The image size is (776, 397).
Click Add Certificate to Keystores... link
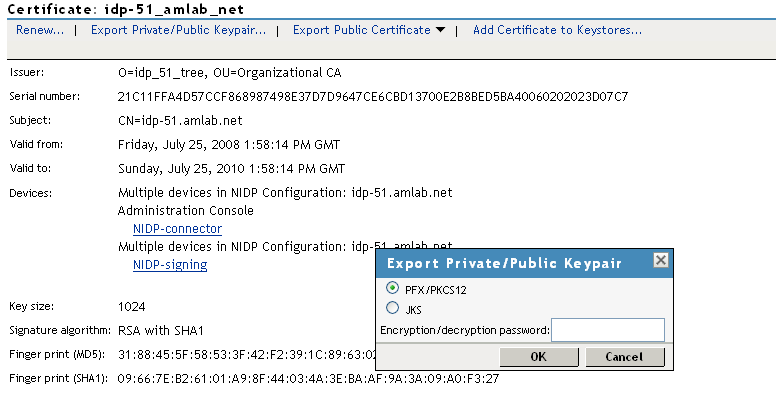557,30
